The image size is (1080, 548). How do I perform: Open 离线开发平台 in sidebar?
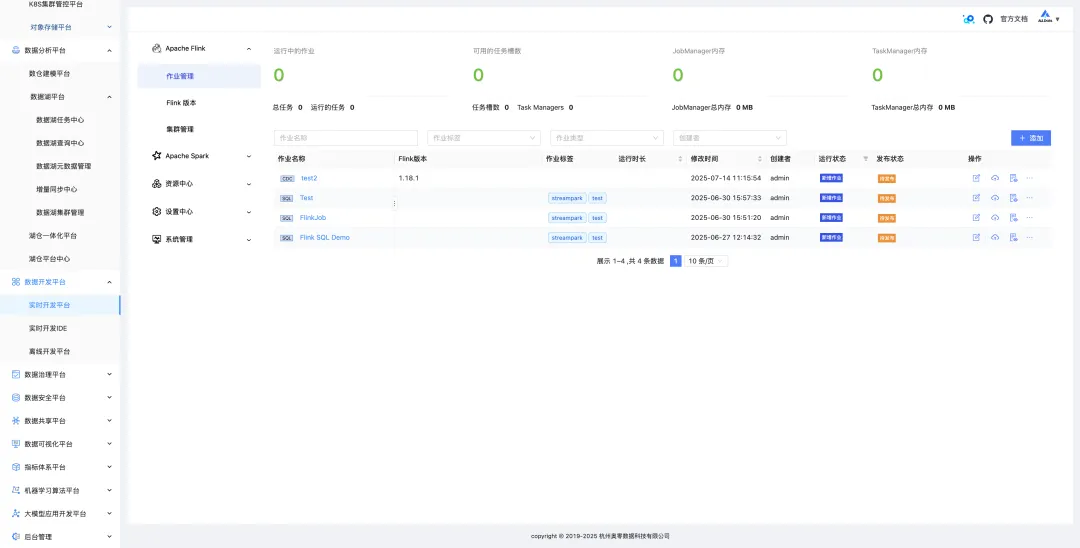point(49,351)
